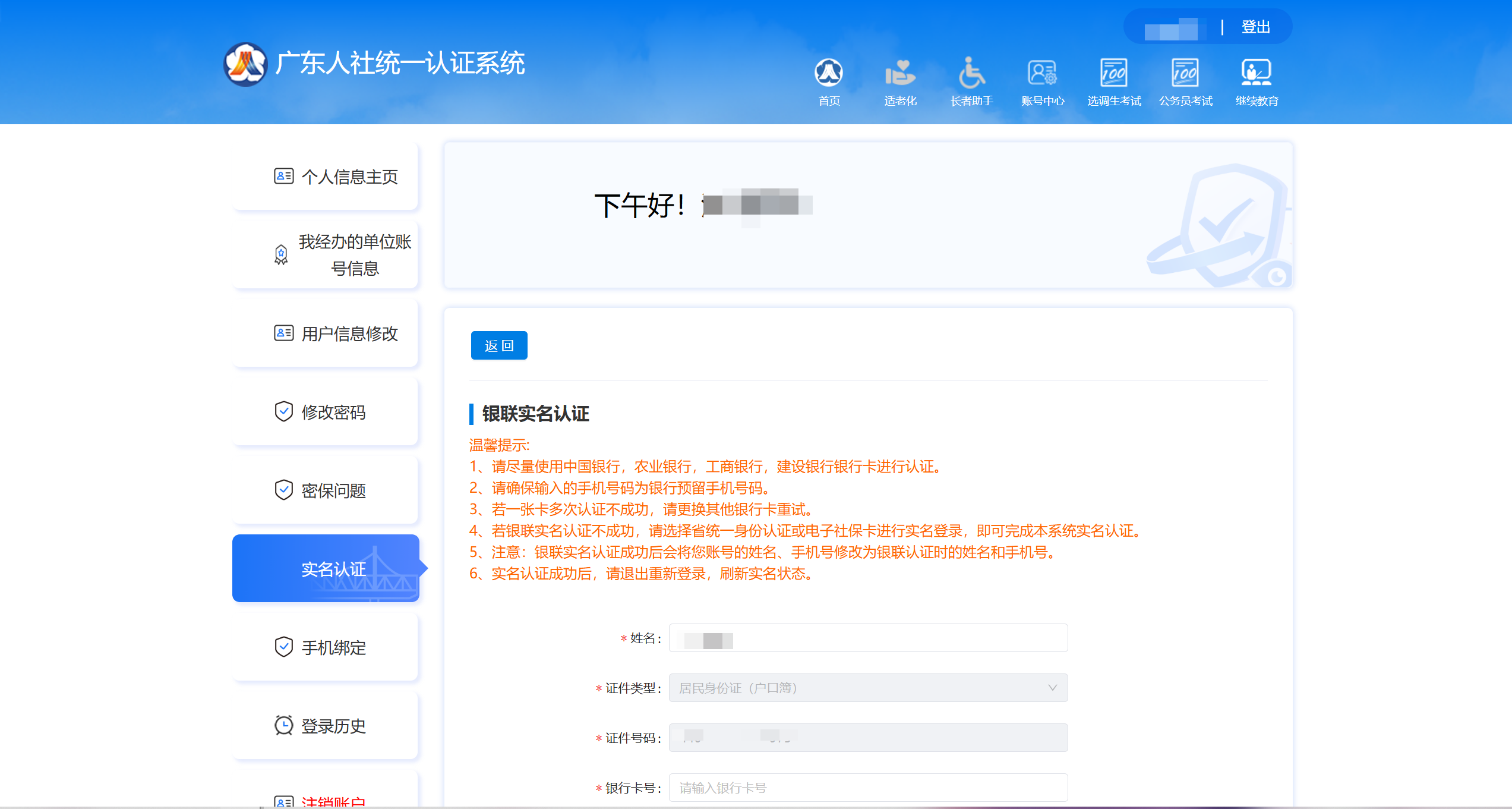Open 账号中心 account center icon
Viewport: 1512px width, 809px height.
[1043, 73]
